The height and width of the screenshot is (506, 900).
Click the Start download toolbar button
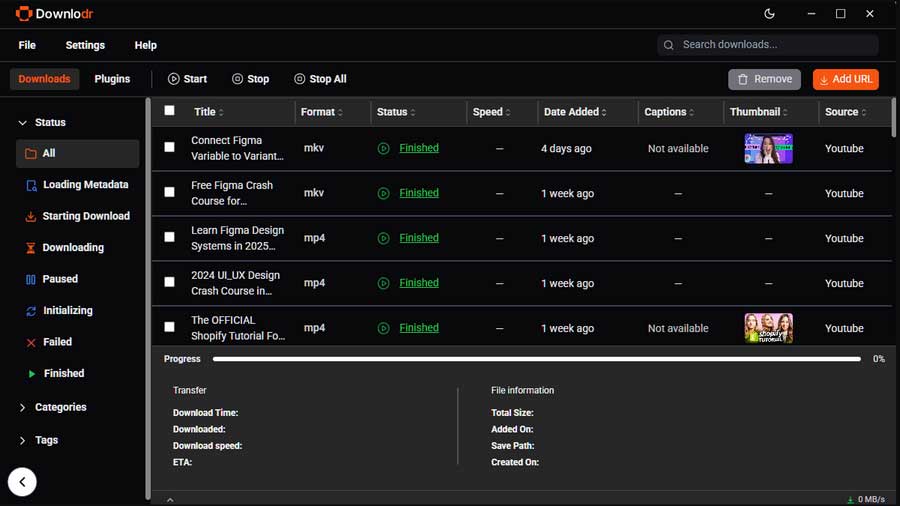(187, 79)
